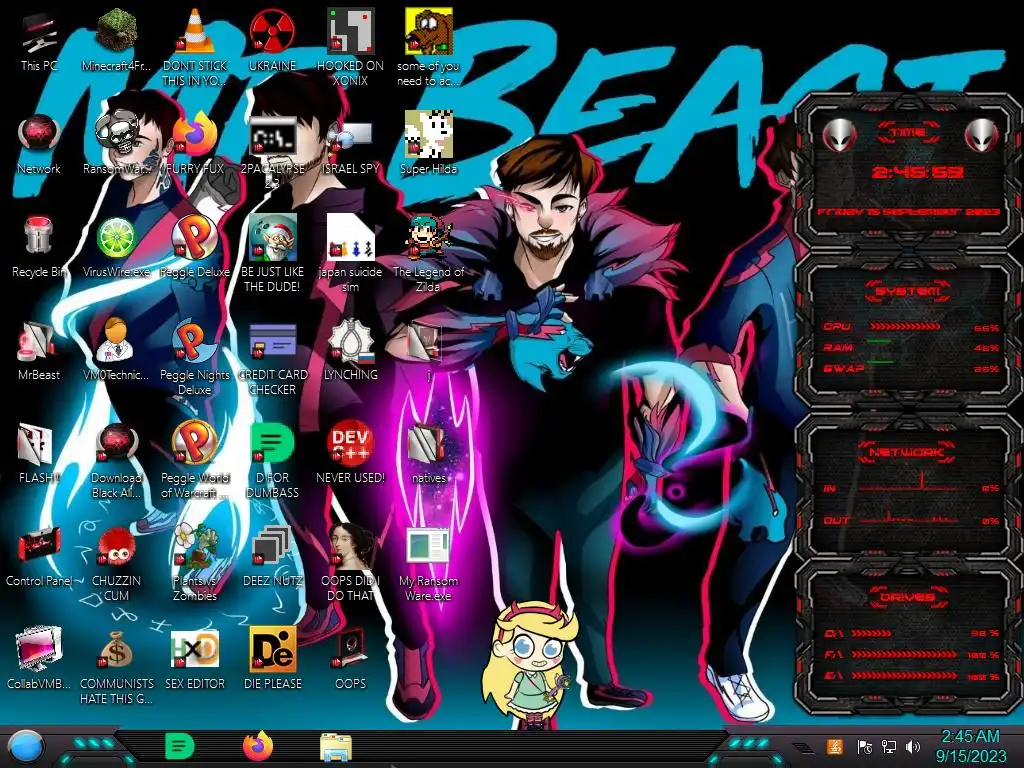Select the CREDIT CARD CHECKER icon
This screenshot has height=768, width=1024.
272,341
